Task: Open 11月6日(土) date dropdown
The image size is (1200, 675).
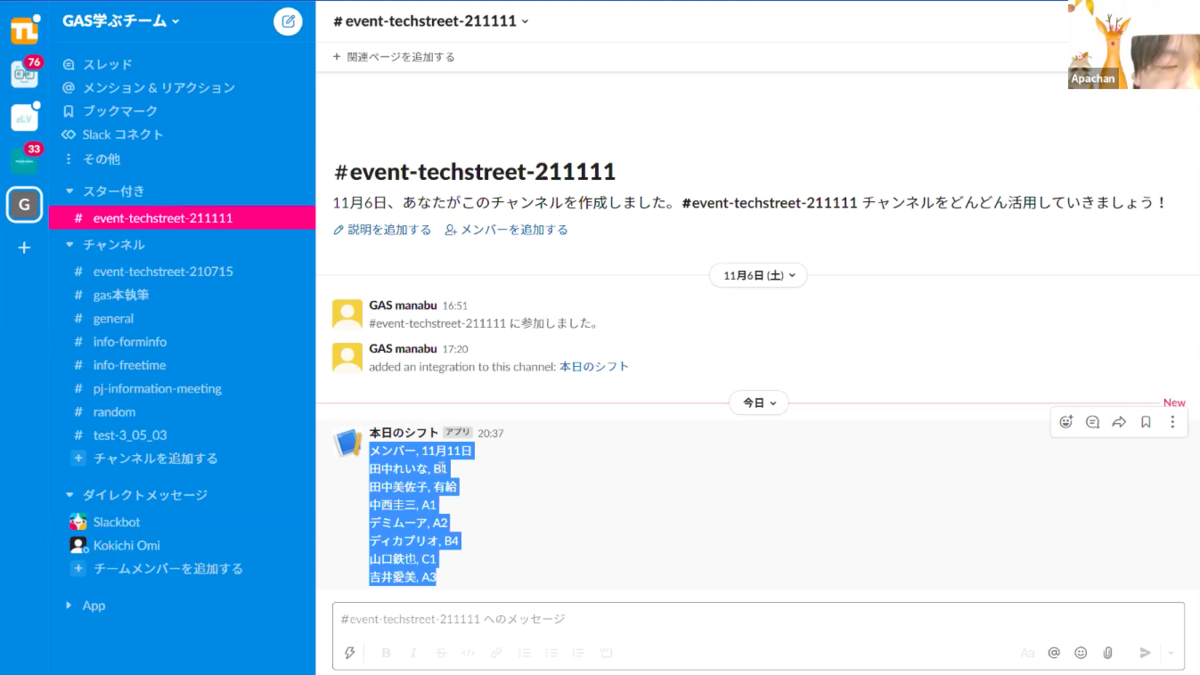Action: click(758, 275)
